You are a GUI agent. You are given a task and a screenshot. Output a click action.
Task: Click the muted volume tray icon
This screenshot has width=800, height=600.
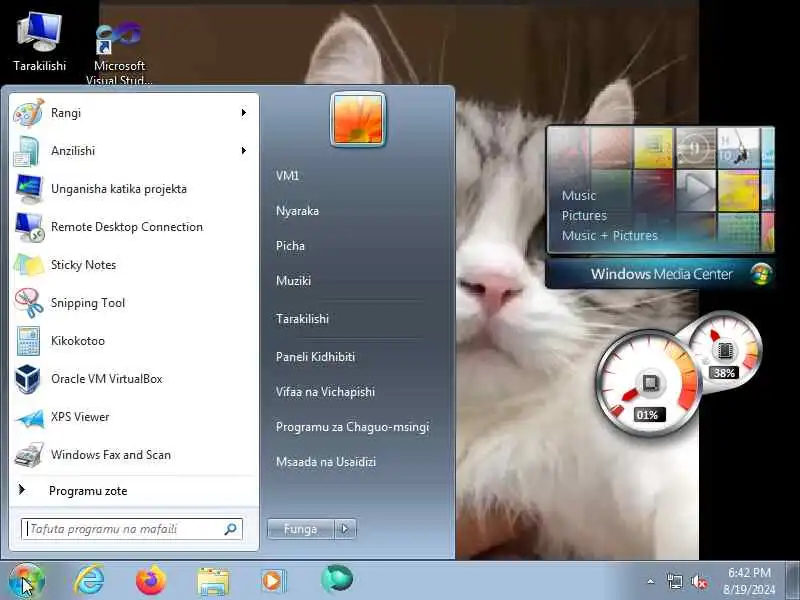pos(698,581)
